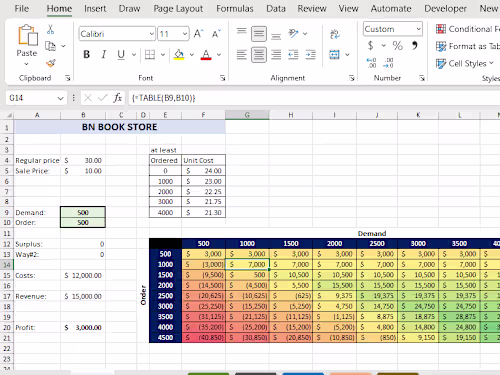Click the Insert Function fx icon
The image size is (500, 375).
[x=117, y=98]
